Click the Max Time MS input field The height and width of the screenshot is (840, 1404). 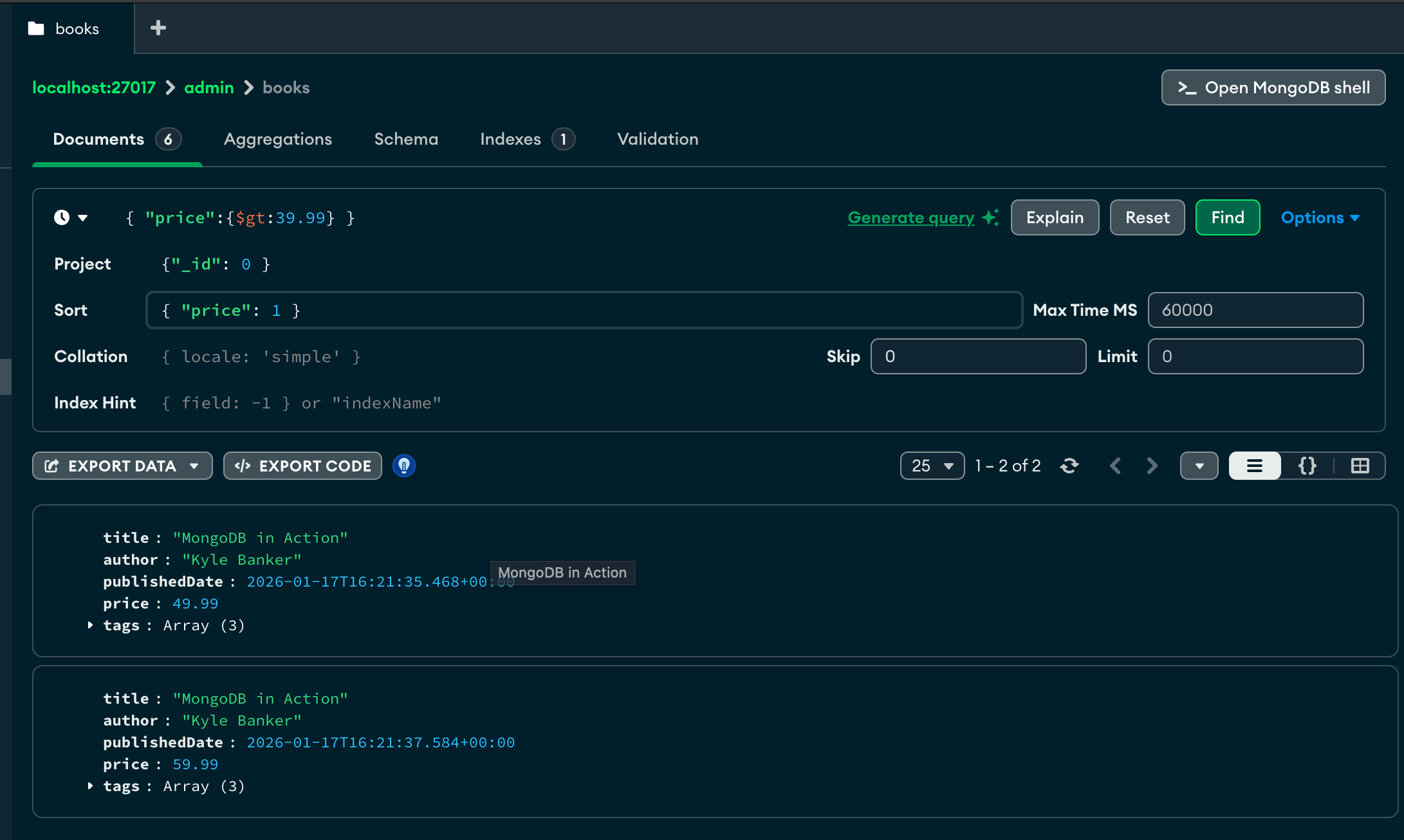[1255, 310]
